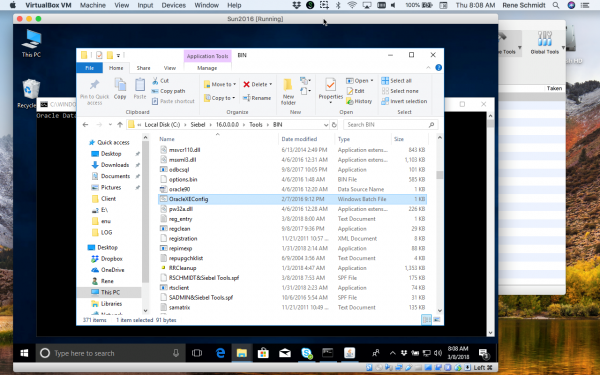Launch Microsoft Edge from taskbar
This screenshot has width=600, height=375.
click(x=220, y=353)
